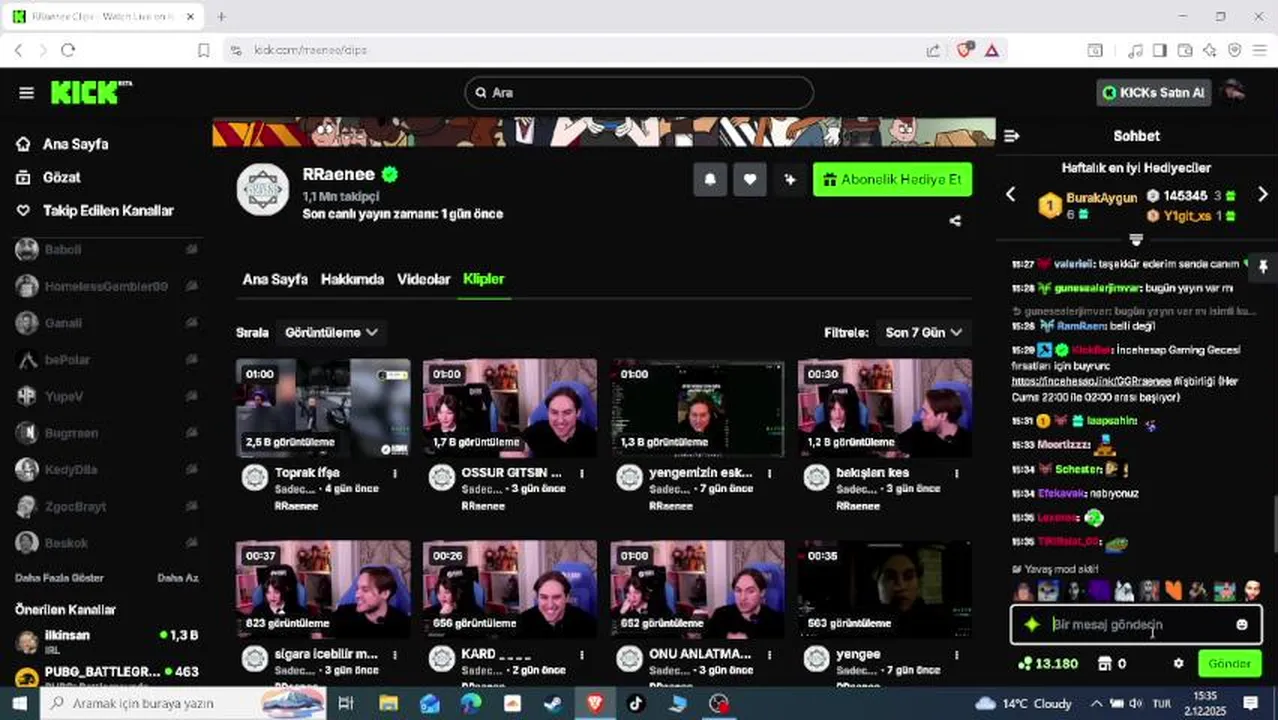Image resolution: width=1278 pixels, height=720 pixels.
Task: Open the Son 7 Gün filter dropdown
Action: (x=924, y=332)
